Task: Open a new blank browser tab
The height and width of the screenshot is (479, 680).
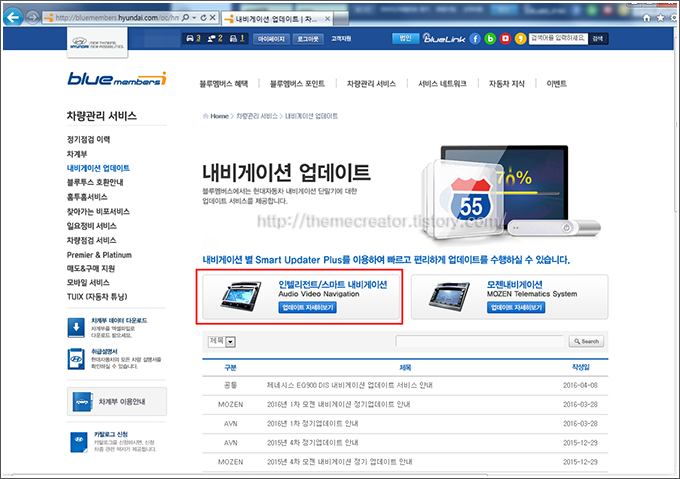Action: 341,19
